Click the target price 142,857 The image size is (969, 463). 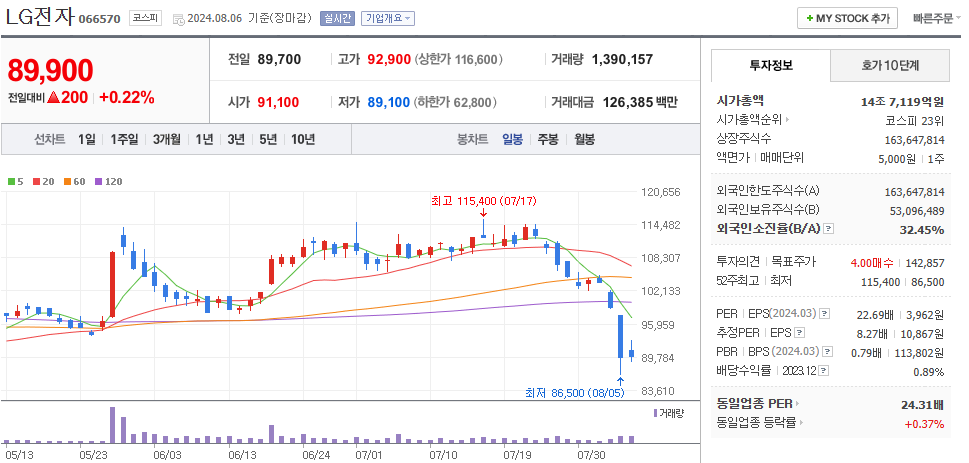pos(925,263)
